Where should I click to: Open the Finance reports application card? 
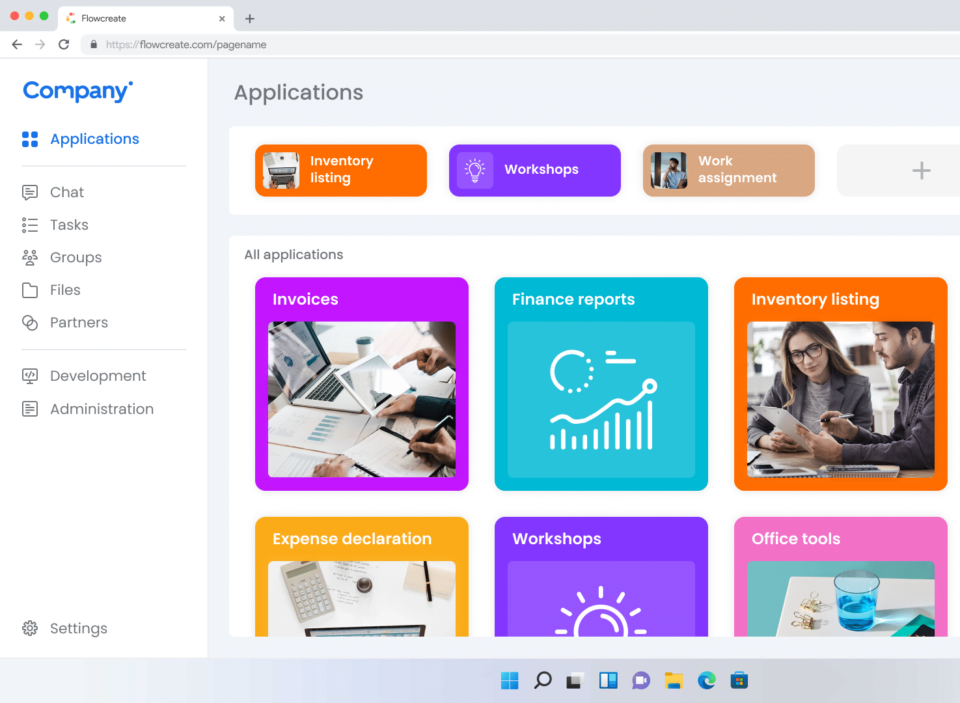tap(601, 384)
